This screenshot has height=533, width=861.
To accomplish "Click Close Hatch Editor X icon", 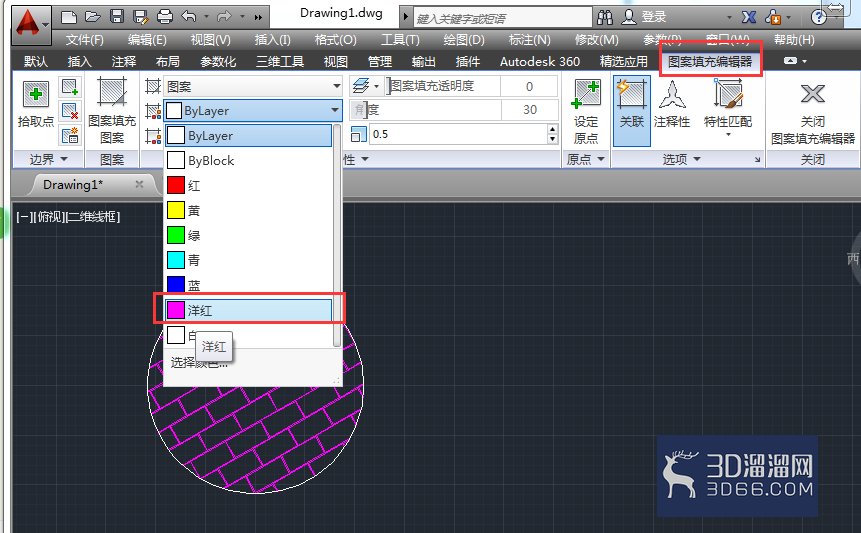I will pyautogui.click(x=813, y=94).
